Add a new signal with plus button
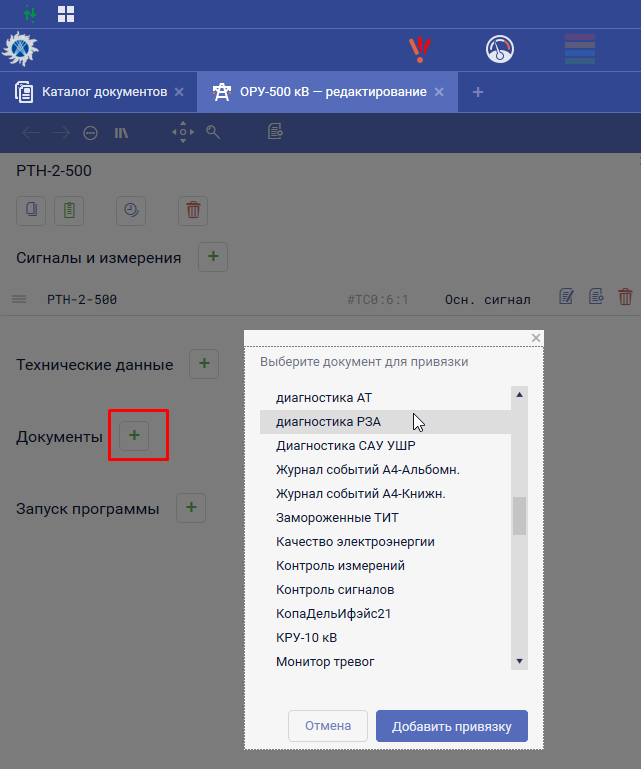Image resolution: width=641 pixels, height=769 pixels. pos(213,257)
